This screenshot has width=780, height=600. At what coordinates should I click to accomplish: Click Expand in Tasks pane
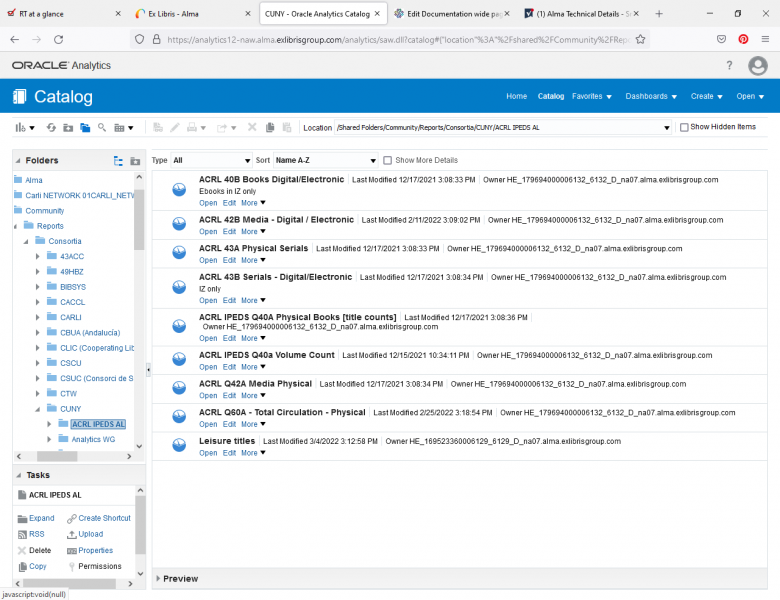[36, 518]
